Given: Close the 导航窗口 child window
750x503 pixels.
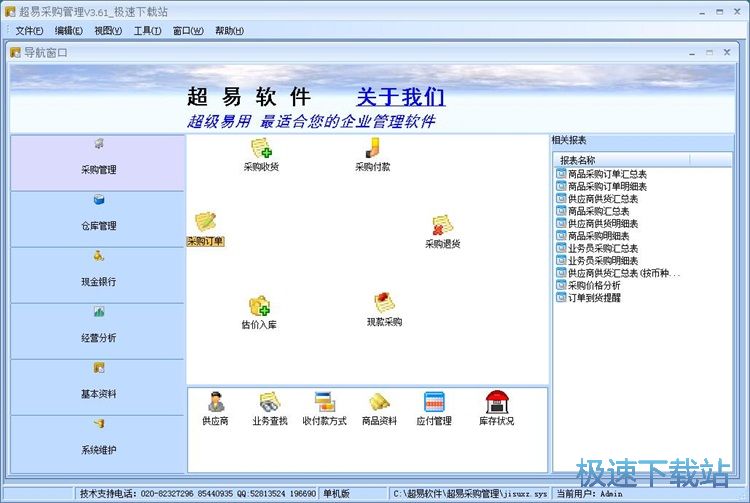Looking at the screenshot, I should pyautogui.click(x=727, y=53).
